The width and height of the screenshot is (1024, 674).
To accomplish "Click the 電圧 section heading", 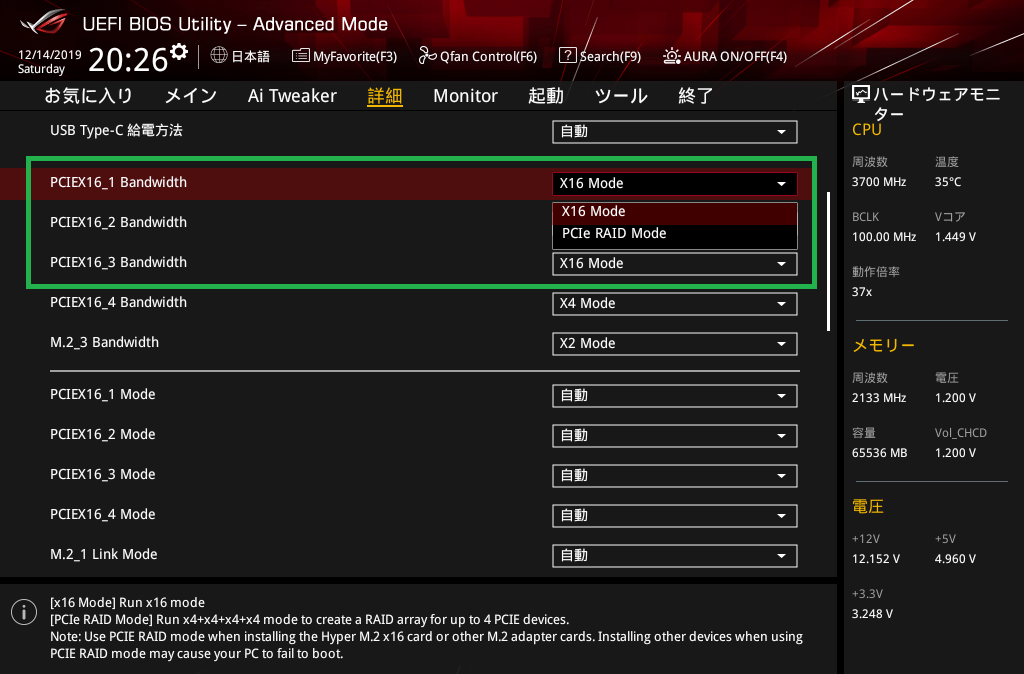I will (868, 507).
